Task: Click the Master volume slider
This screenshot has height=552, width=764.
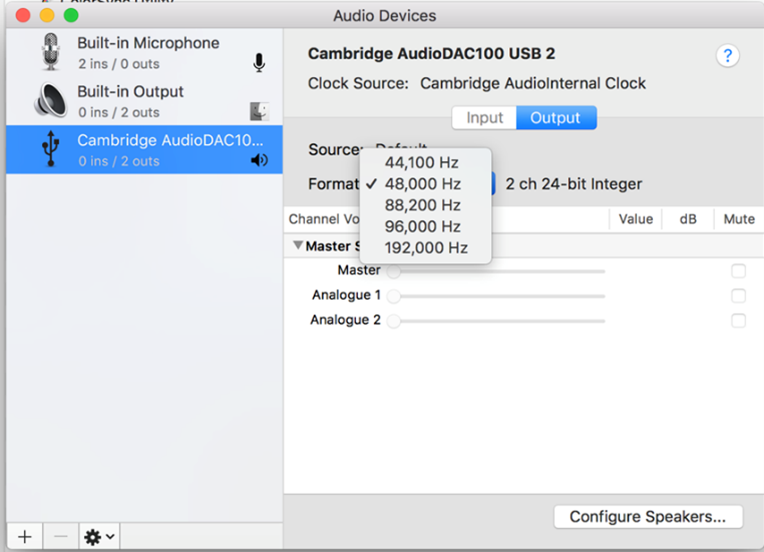Action: (496, 271)
